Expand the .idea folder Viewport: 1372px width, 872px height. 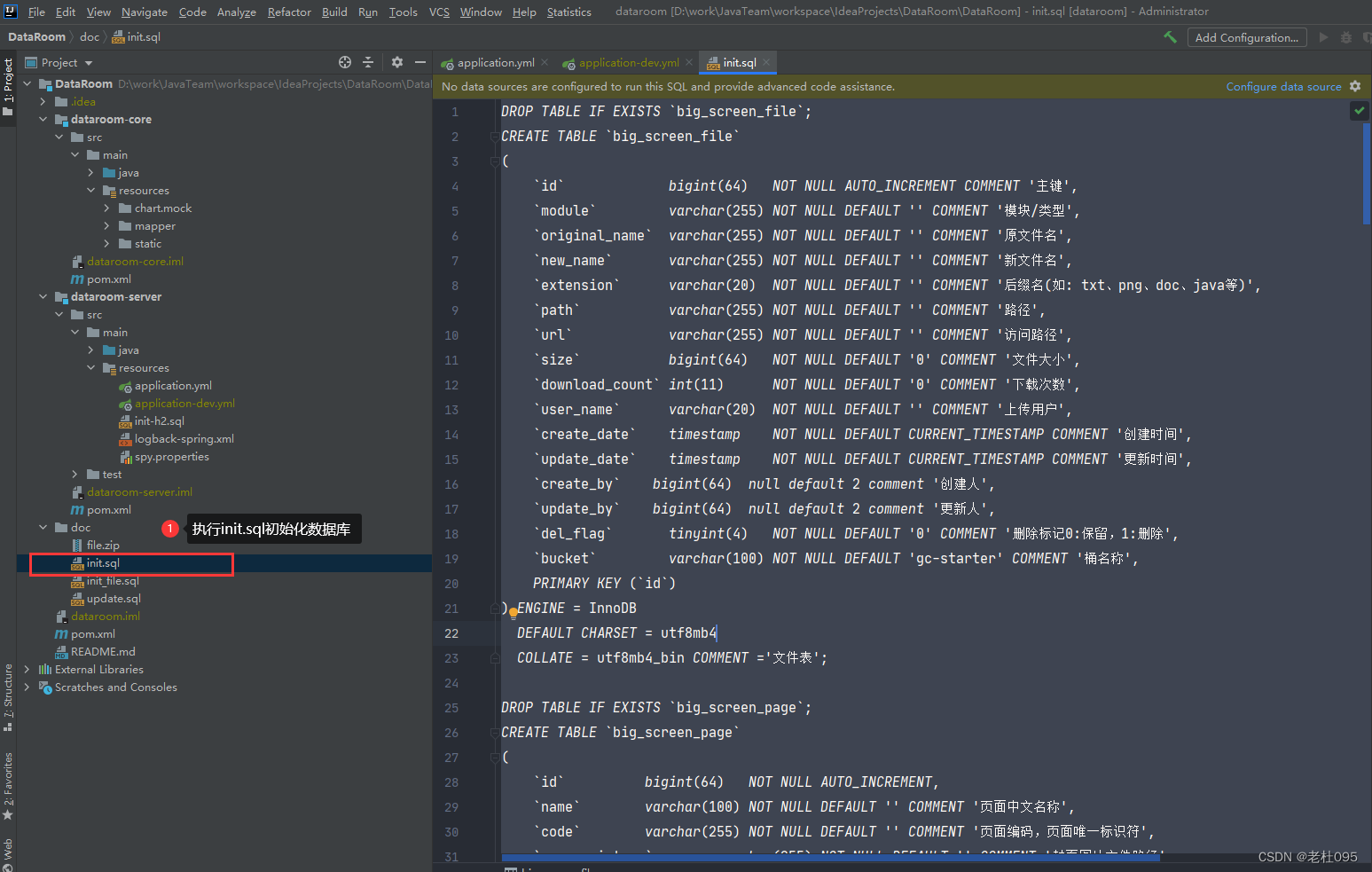pyautogui.click(x=43, y=101)
